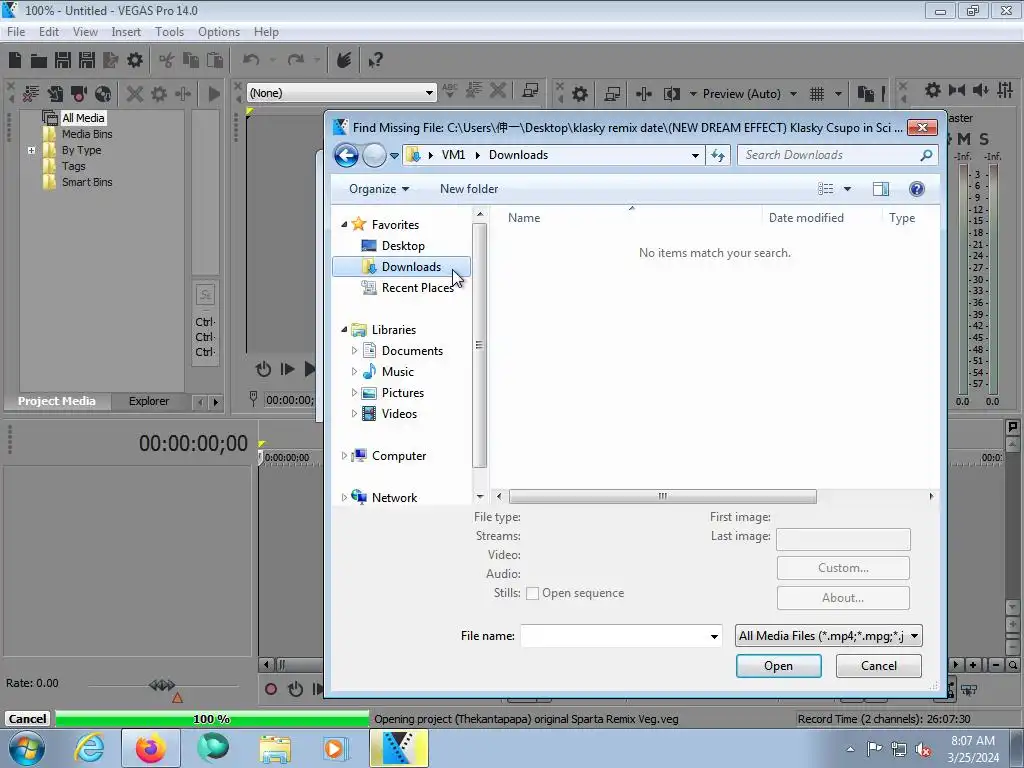
Task: Click the Open folder icon in VEGAS toolbar
Action: (39, 60)
